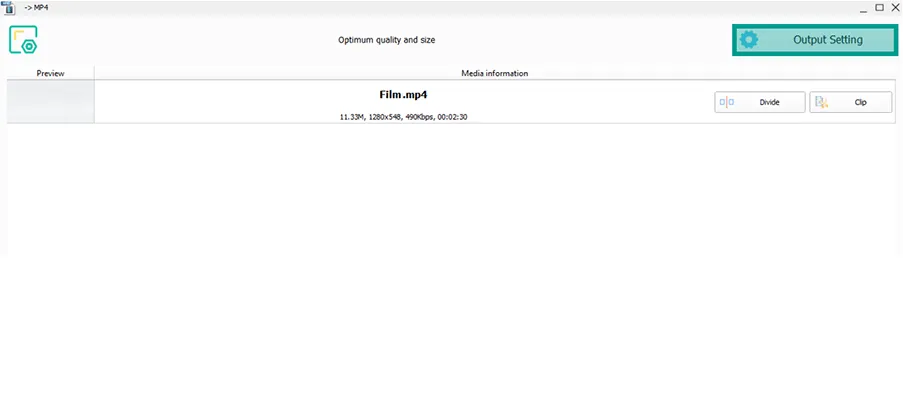The width and height of the screenshot is (903, 405).
Task: Click the -> MP4 window title
Action: click(36, 7)
